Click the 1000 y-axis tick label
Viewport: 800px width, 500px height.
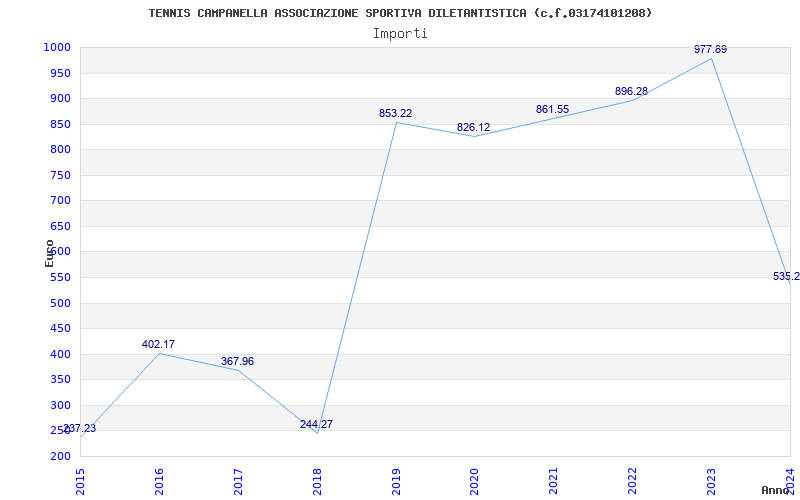point(57,47)
